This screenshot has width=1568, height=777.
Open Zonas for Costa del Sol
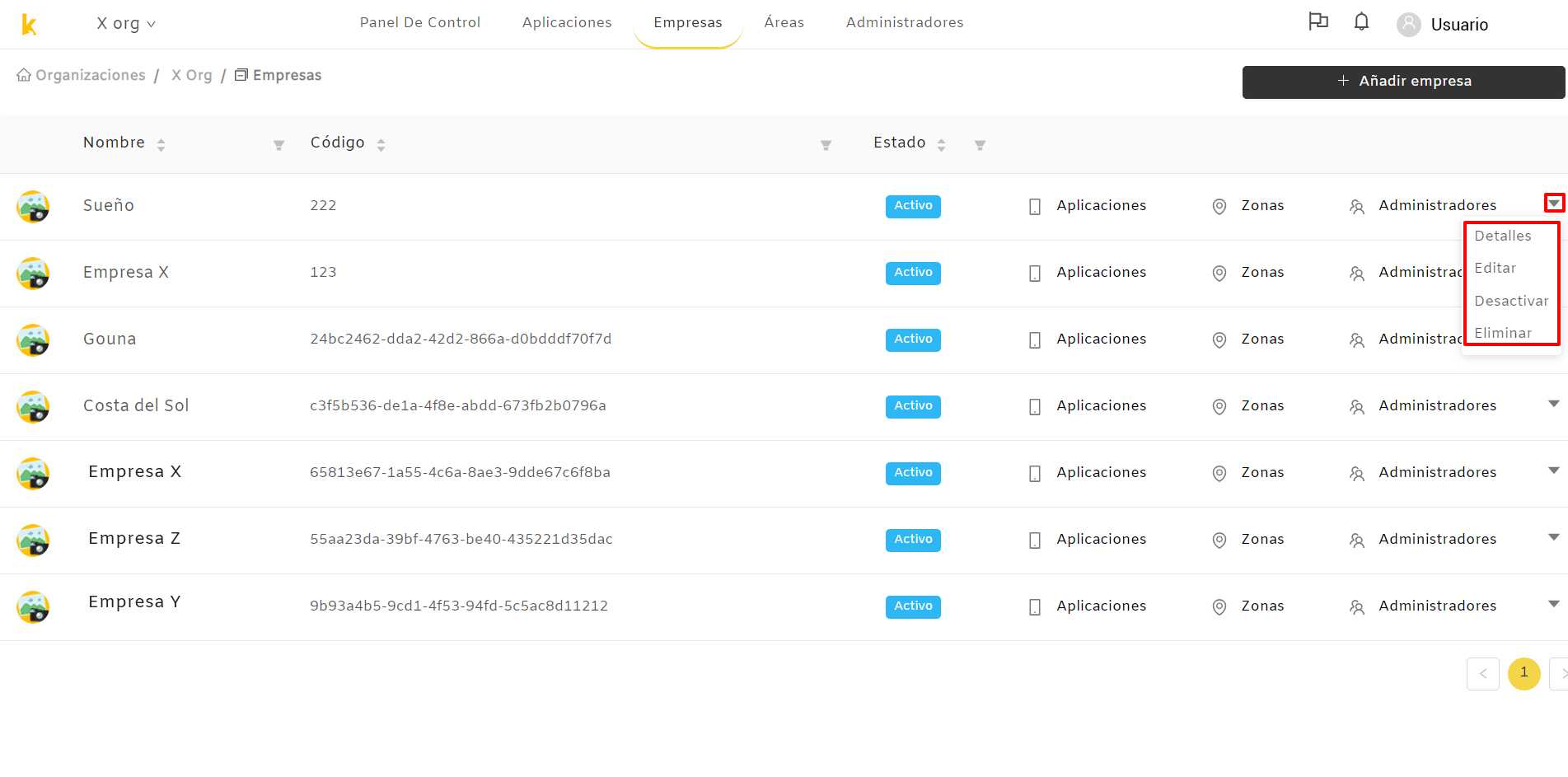coord(1248,406)
